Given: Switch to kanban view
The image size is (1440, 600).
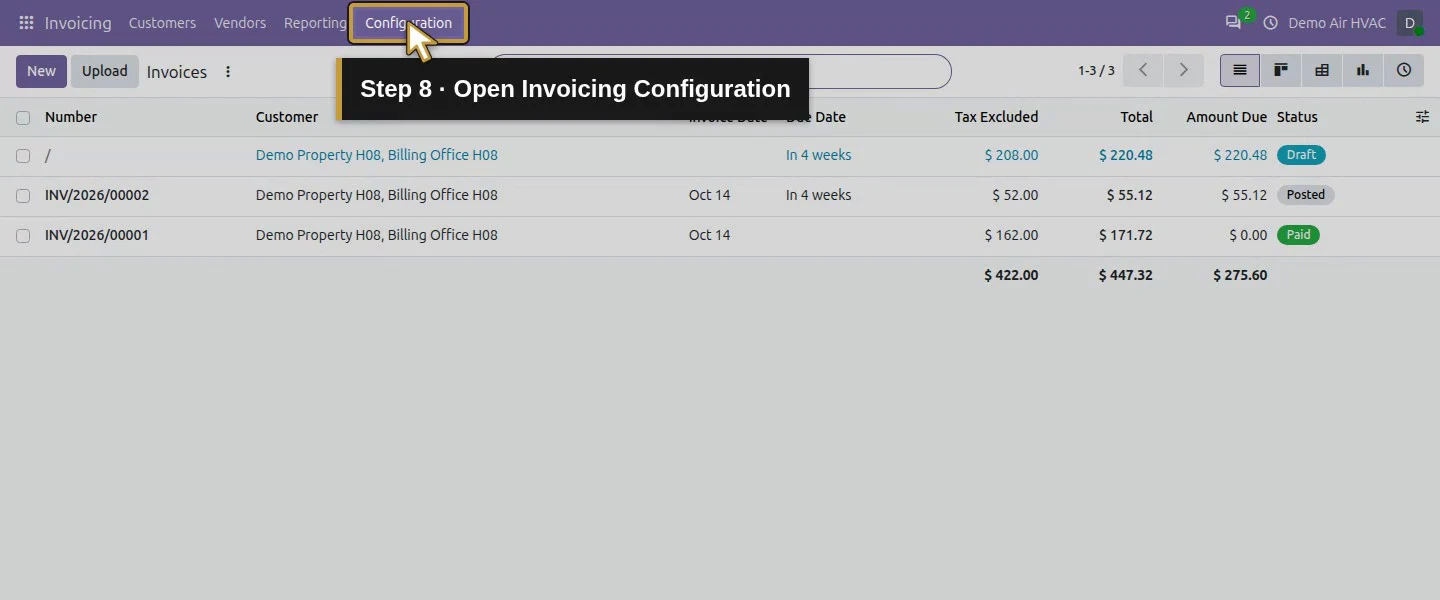Looking at the screenshot, I should coord(1281,70).
